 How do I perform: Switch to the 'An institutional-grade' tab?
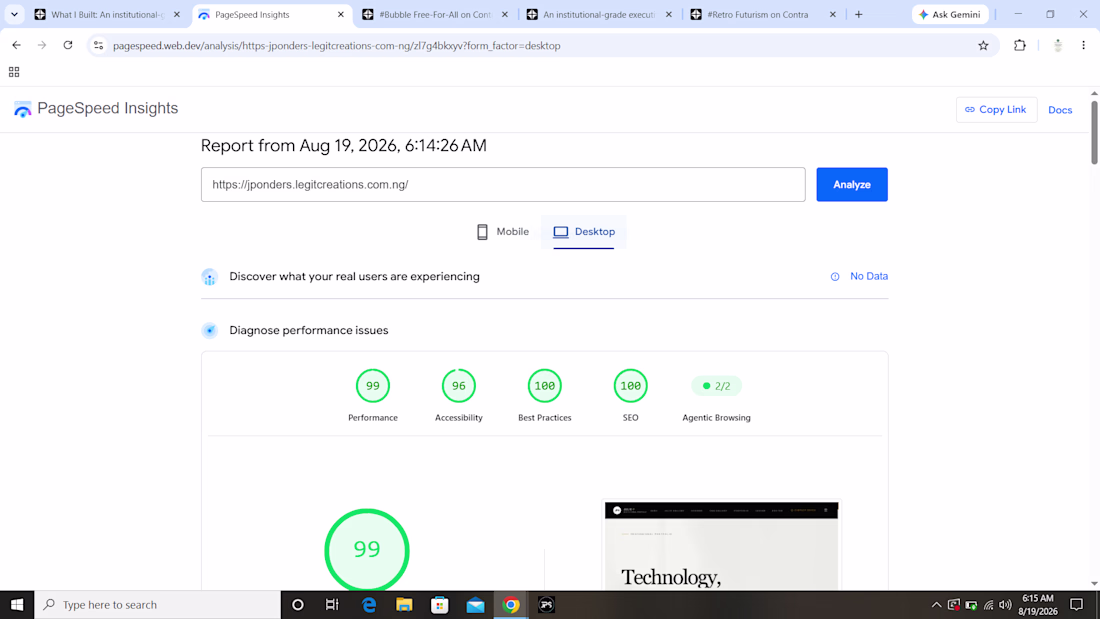(598, 14)
